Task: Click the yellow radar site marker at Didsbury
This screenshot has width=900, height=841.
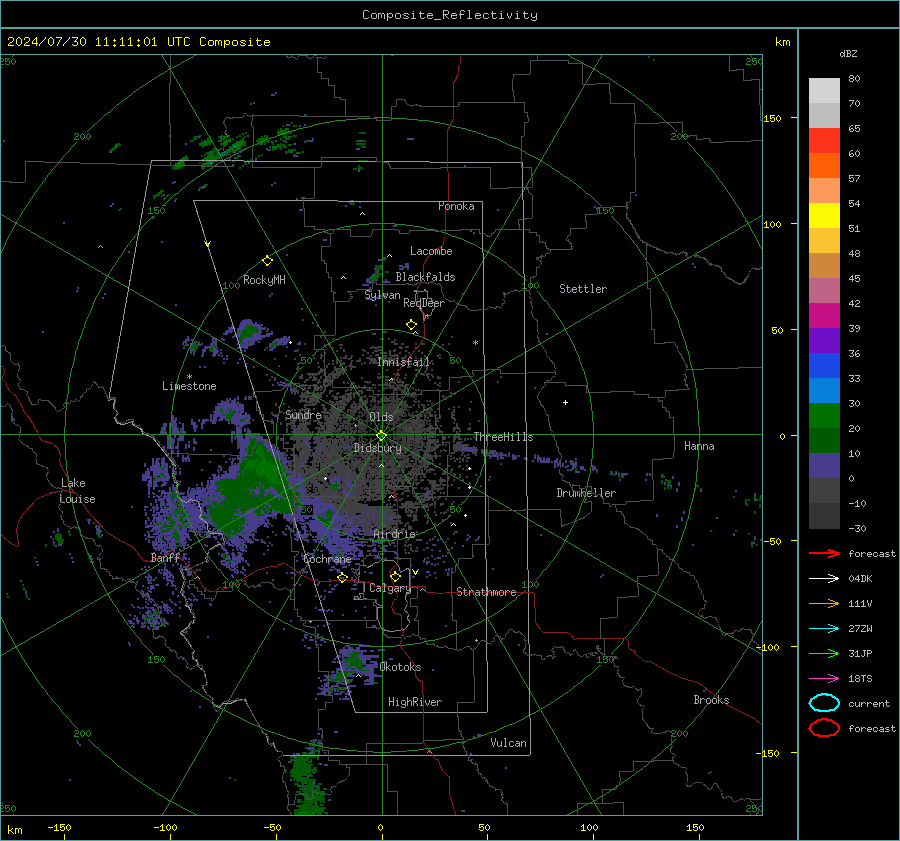Action: click(382, 436)
